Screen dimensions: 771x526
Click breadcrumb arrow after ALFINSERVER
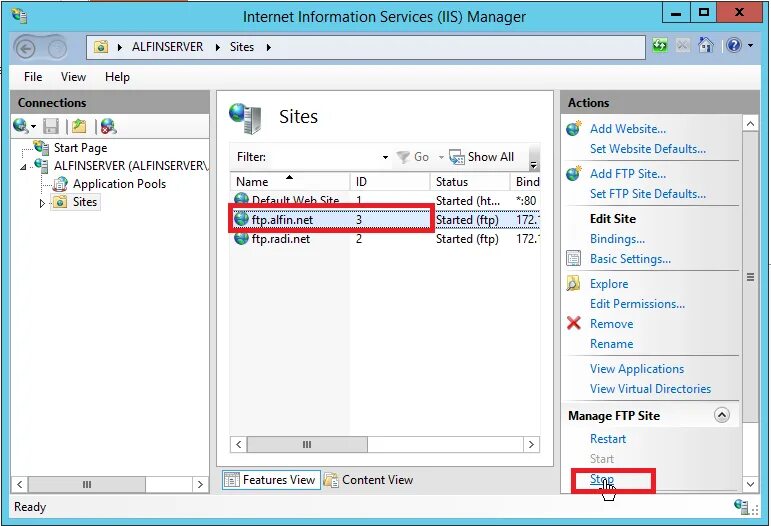click(x=217, y=47)
